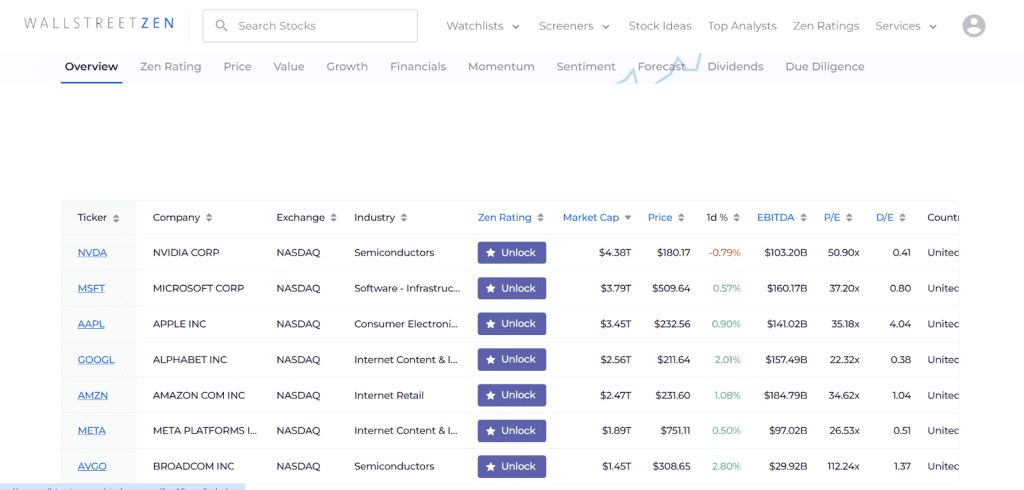Click the Zen Rating column header
Viewport: 1024px width, 490px height.
click(x=504, y=218)
